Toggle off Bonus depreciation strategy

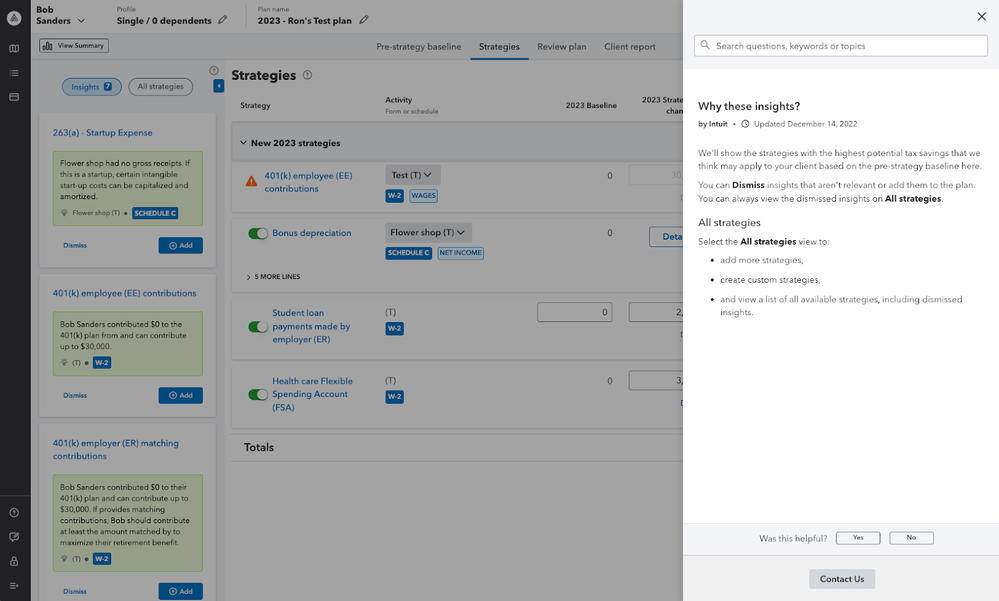click(x=258, y=233)
